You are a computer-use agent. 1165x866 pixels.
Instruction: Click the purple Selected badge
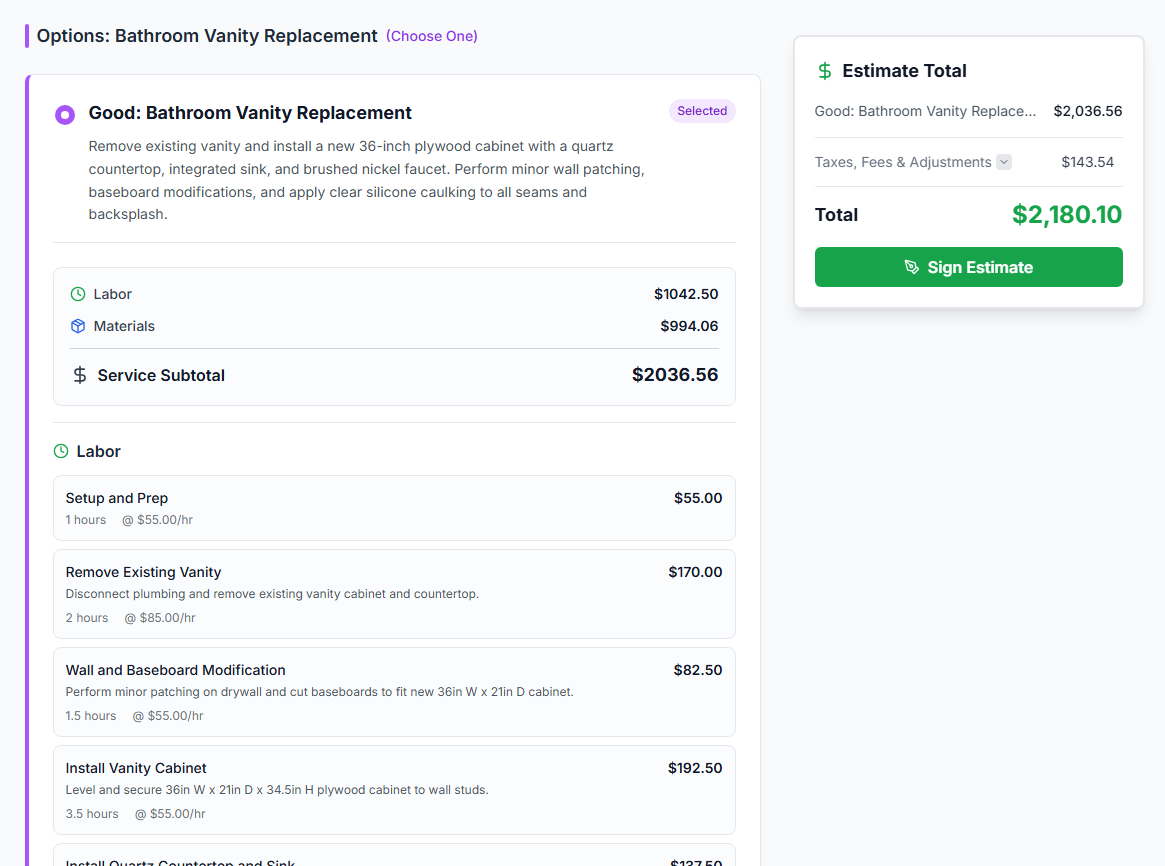click(702, 111)
